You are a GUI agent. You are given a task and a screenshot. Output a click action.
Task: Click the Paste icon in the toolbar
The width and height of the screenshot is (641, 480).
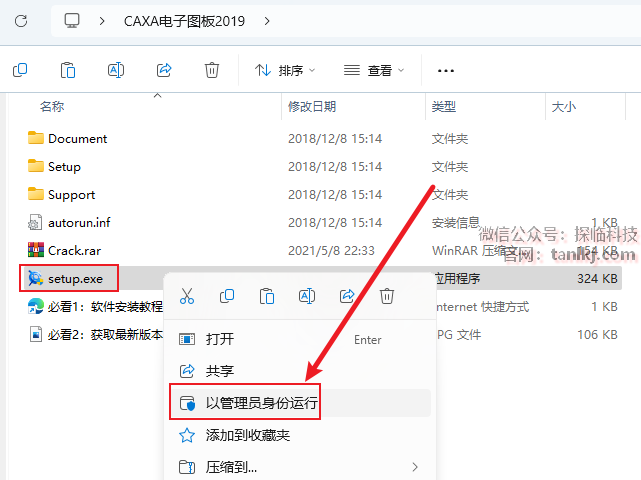click(x=68, y=70)
